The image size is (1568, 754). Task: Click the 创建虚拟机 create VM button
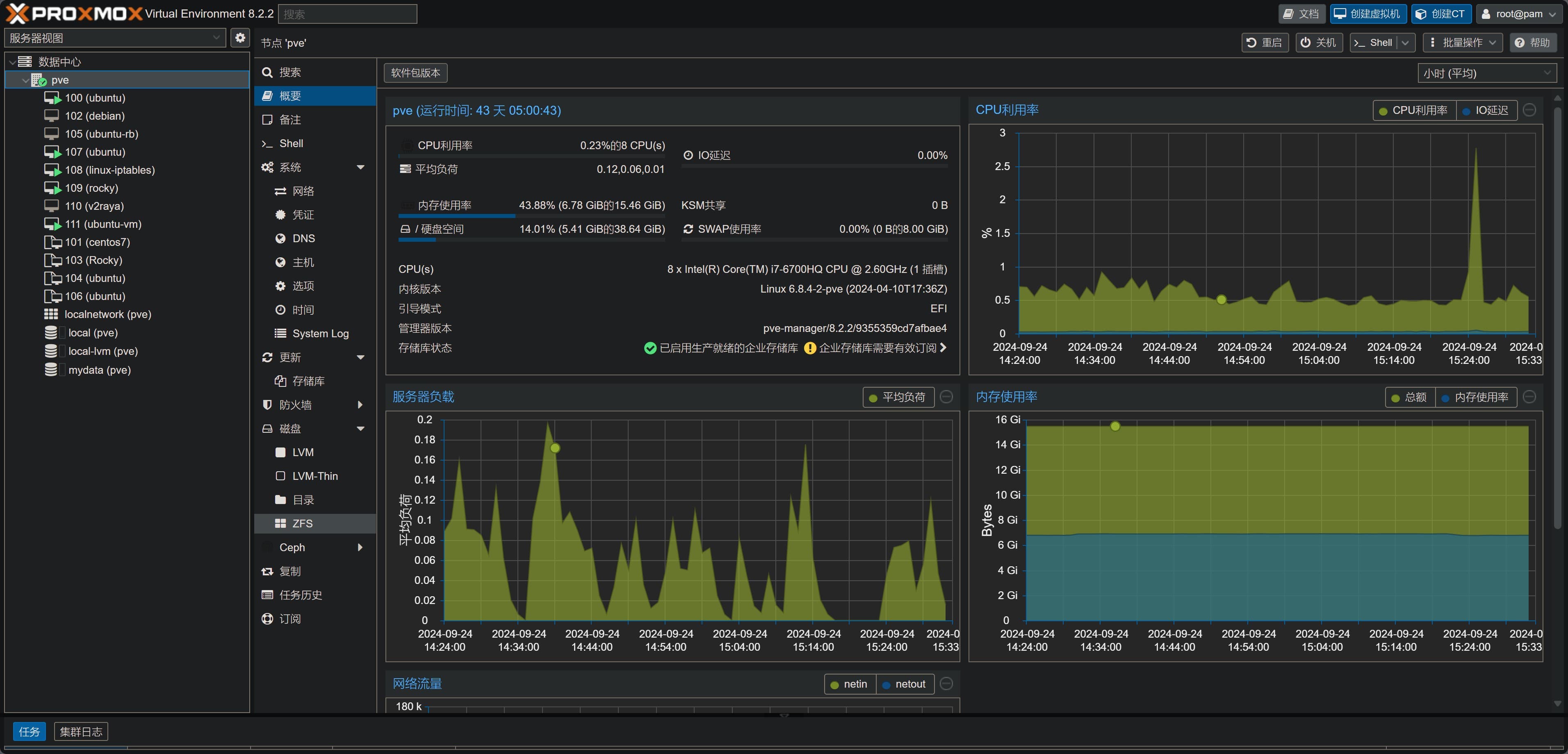tap(1368, 14)
